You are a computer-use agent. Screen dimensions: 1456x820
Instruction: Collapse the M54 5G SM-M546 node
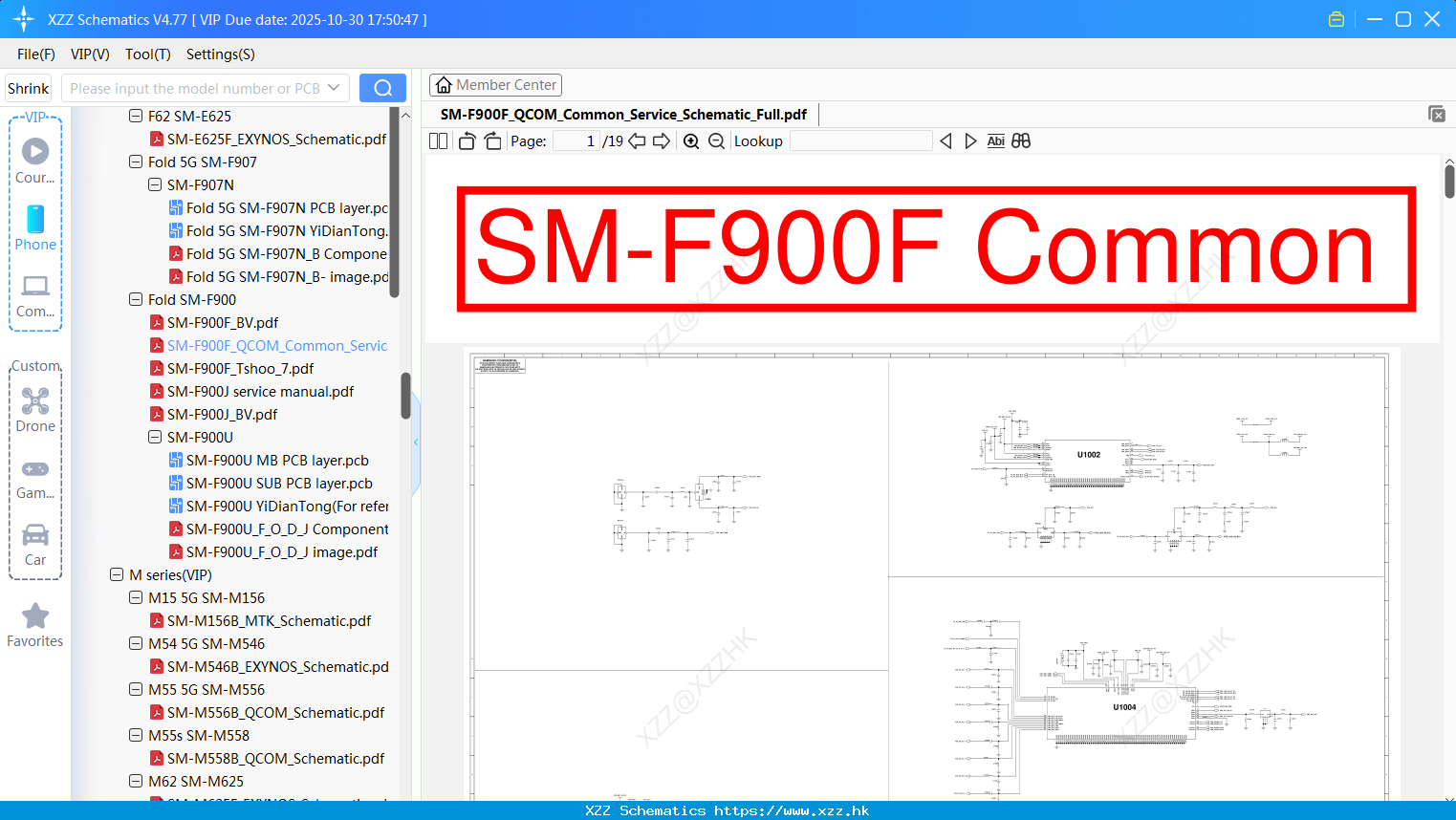[x=136, y=644]
